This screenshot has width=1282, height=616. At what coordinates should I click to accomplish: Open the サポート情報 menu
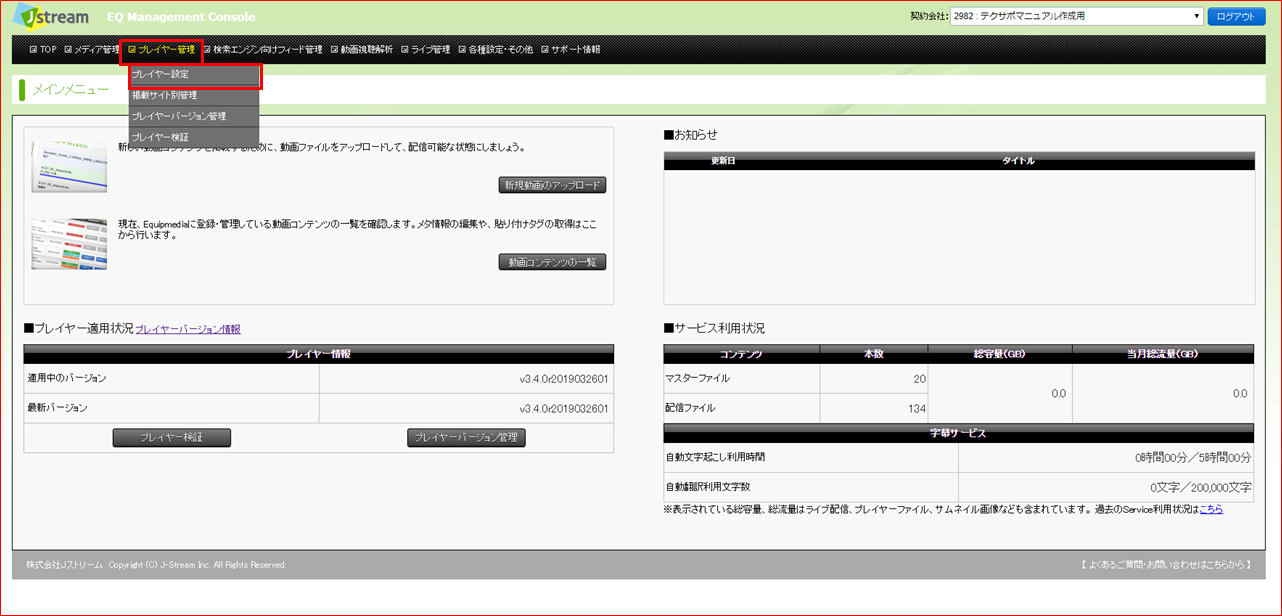coord(571,49)
